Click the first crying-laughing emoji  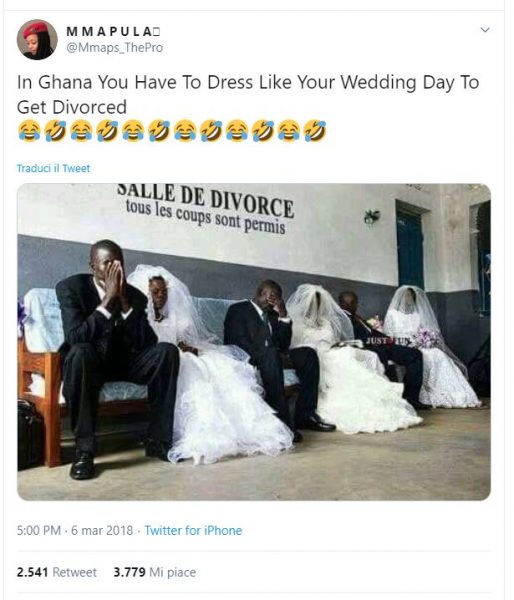pos(29,131)
